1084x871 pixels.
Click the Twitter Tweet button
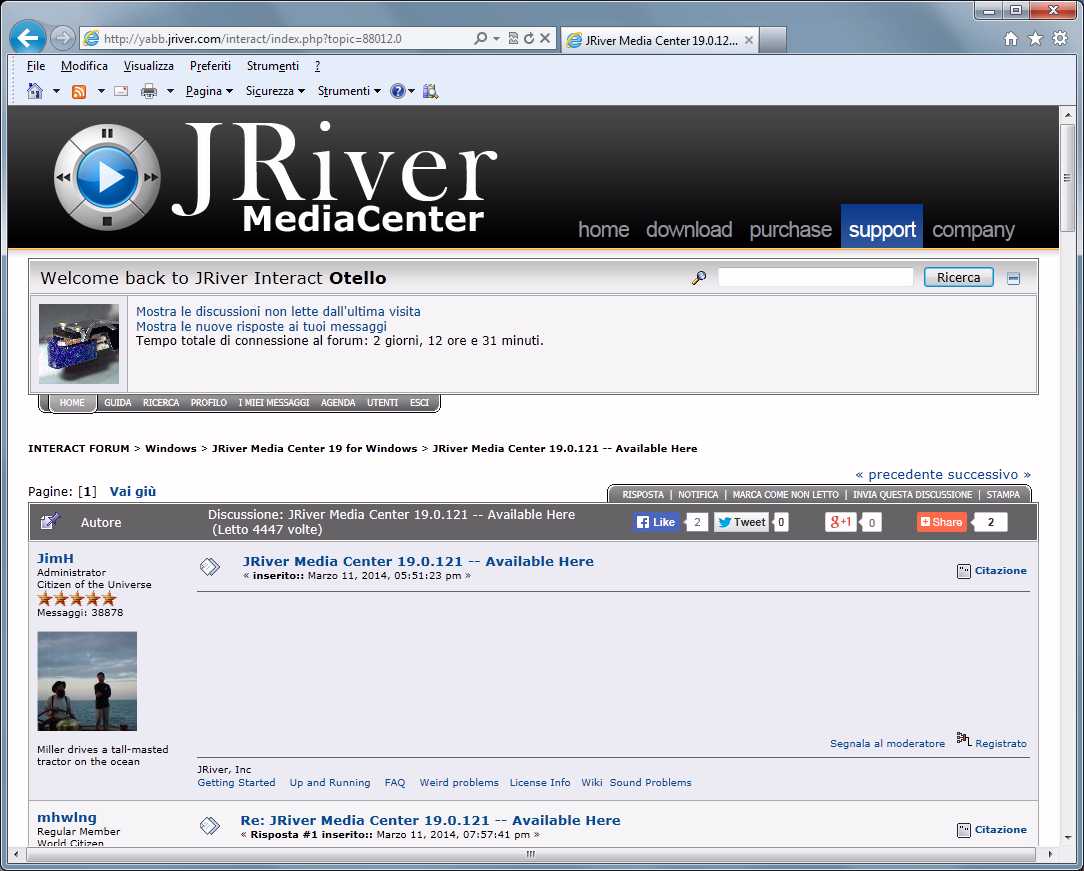740,522
